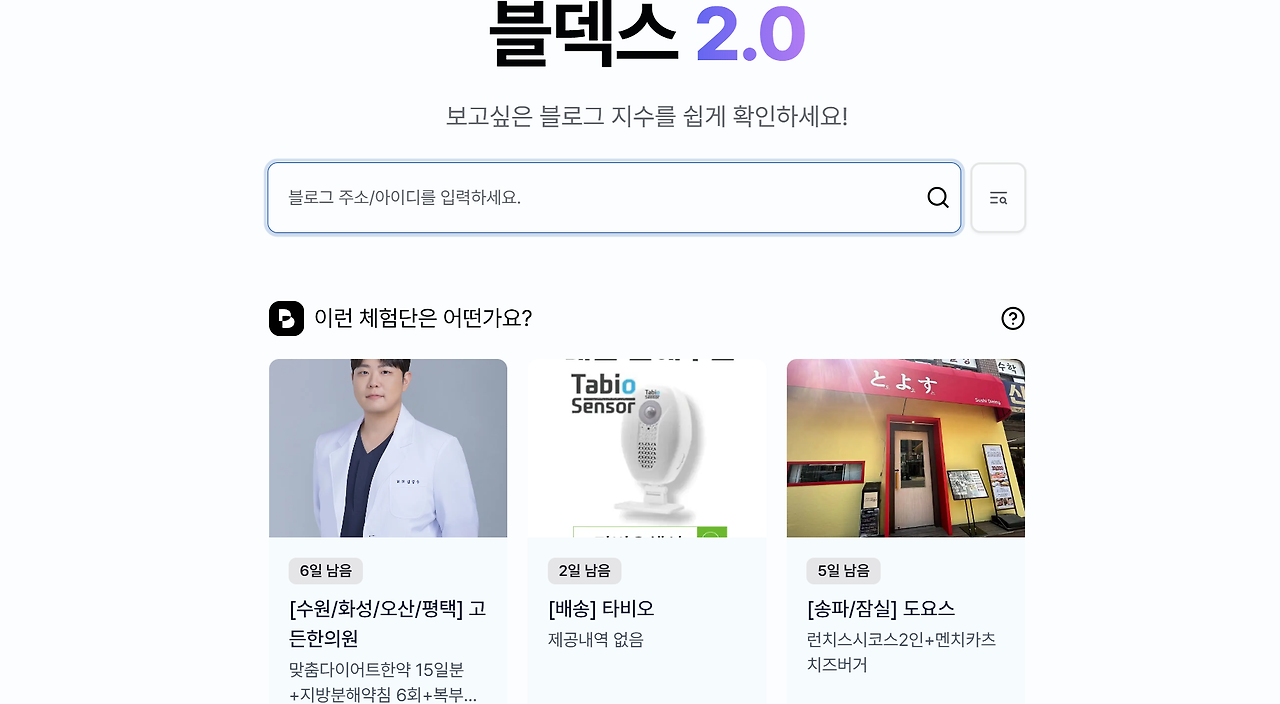Open the Tabio Sensor product thumbnail
The image size is (1280, 704).
[647, 448]
